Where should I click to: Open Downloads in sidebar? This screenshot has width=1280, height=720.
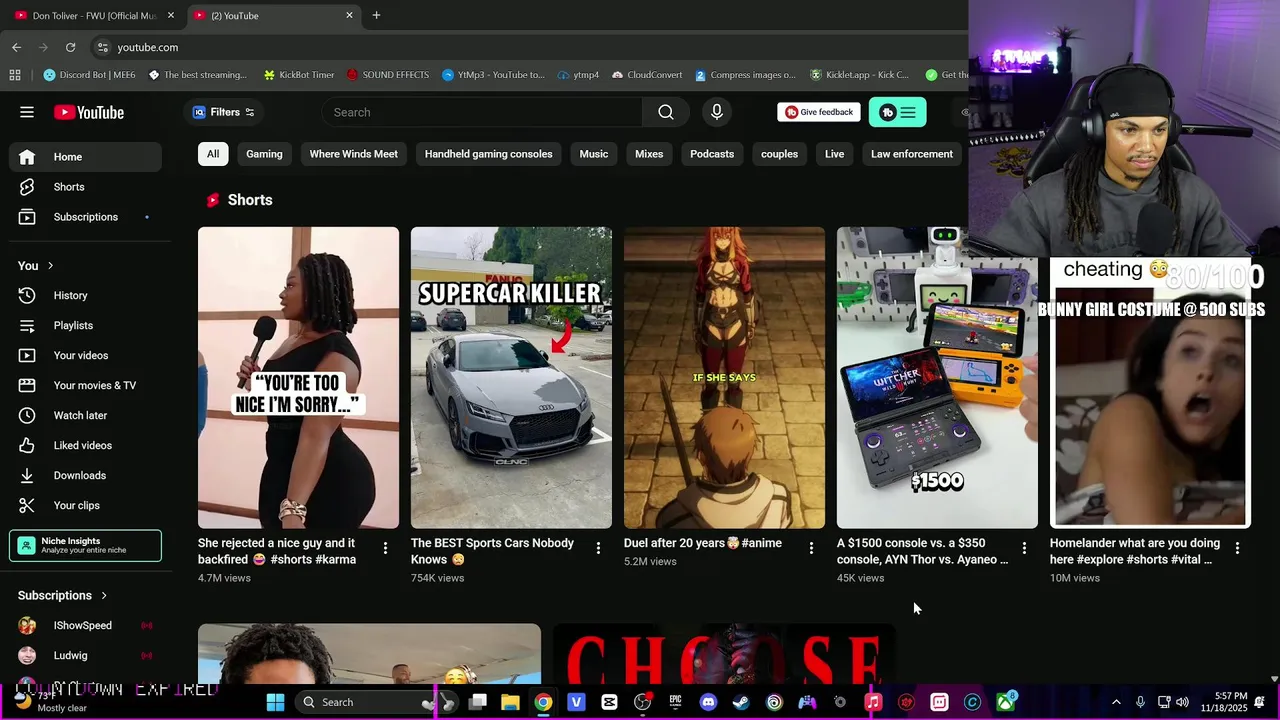point(85,476)
